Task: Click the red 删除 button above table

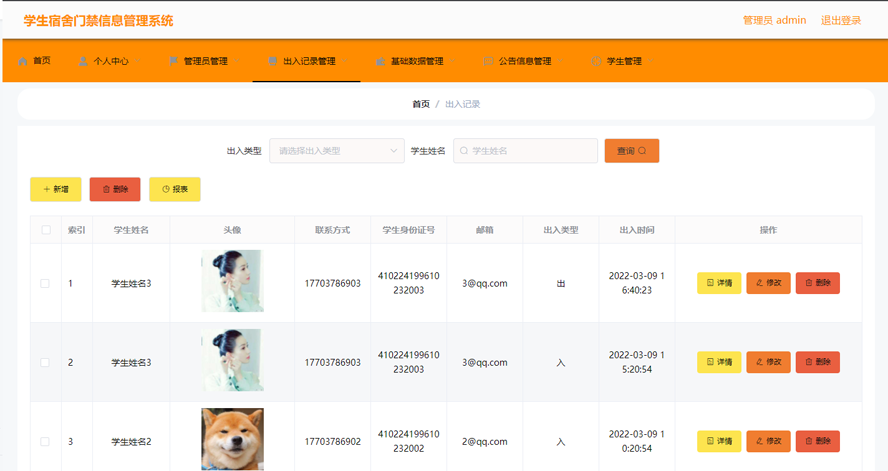Action: click(115, 190)
